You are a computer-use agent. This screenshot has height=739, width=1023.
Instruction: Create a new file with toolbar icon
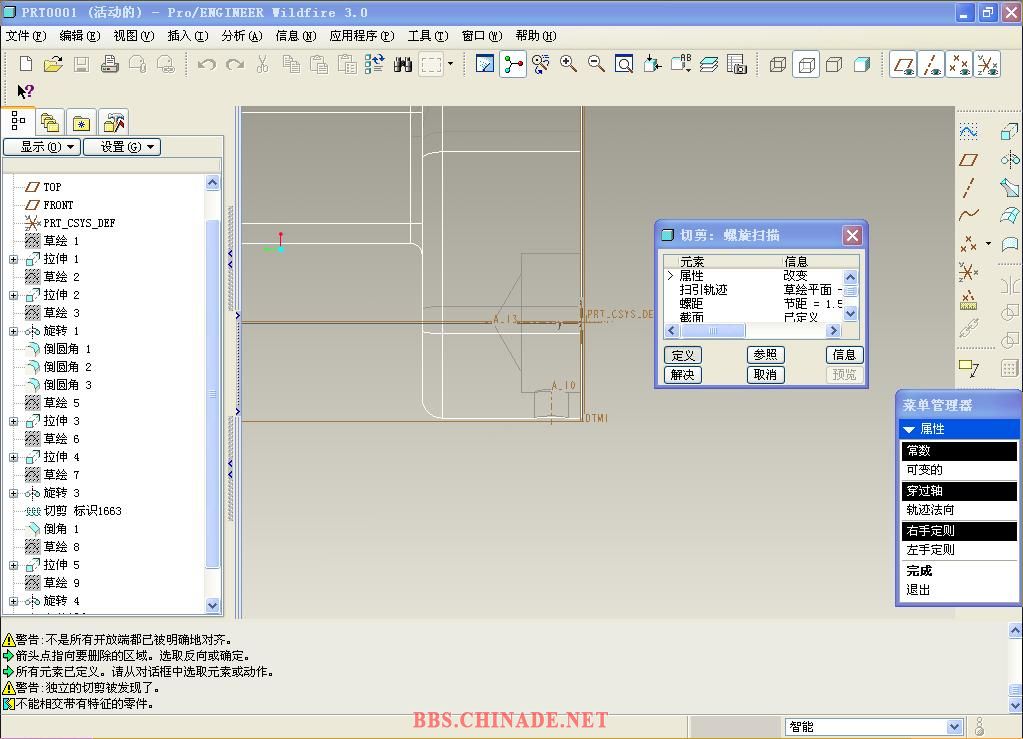[x=25, y=64]
